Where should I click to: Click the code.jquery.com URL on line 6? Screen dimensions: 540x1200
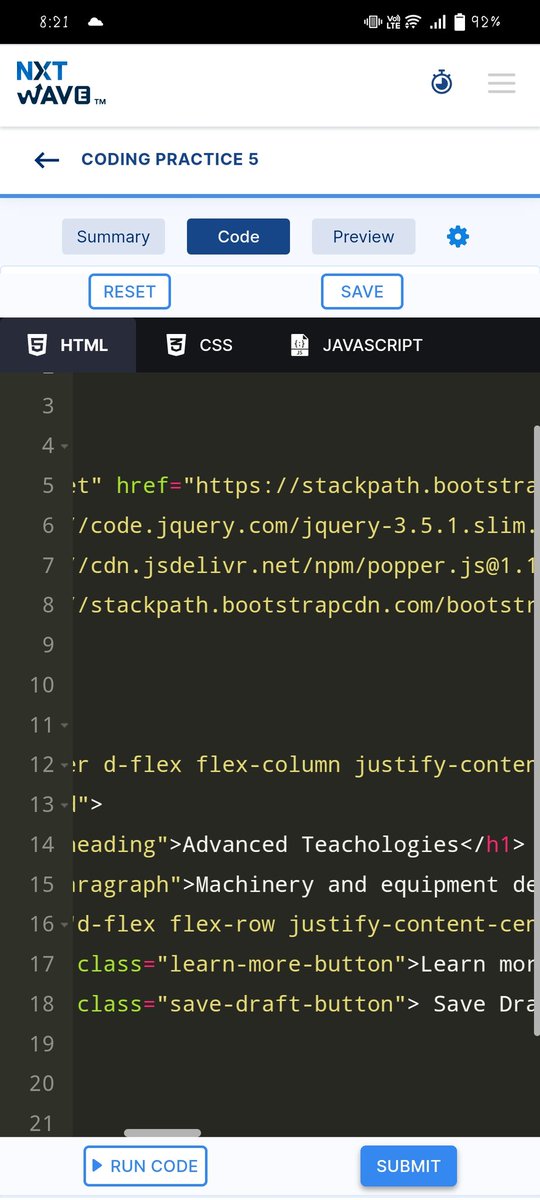306,526
